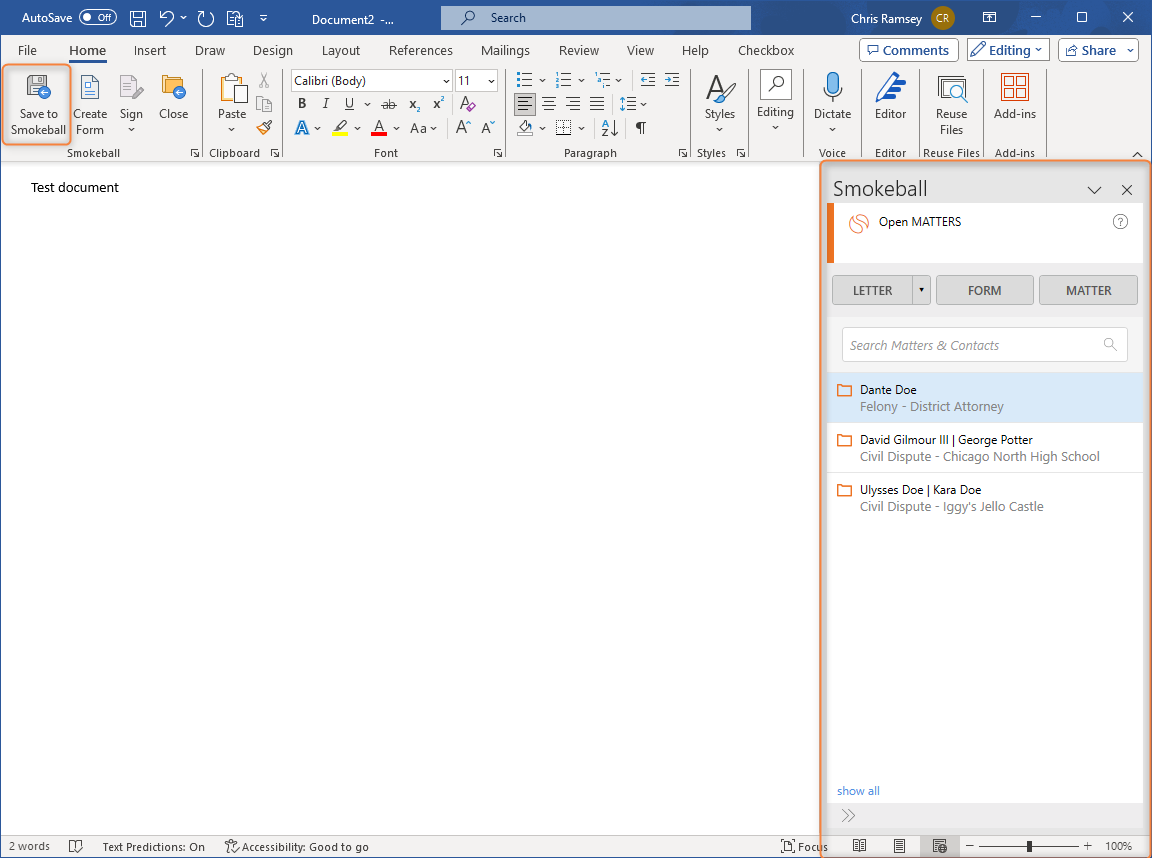Open the File tab
The width and height of the screenshot is (1152, 858).
click(27, 50)
